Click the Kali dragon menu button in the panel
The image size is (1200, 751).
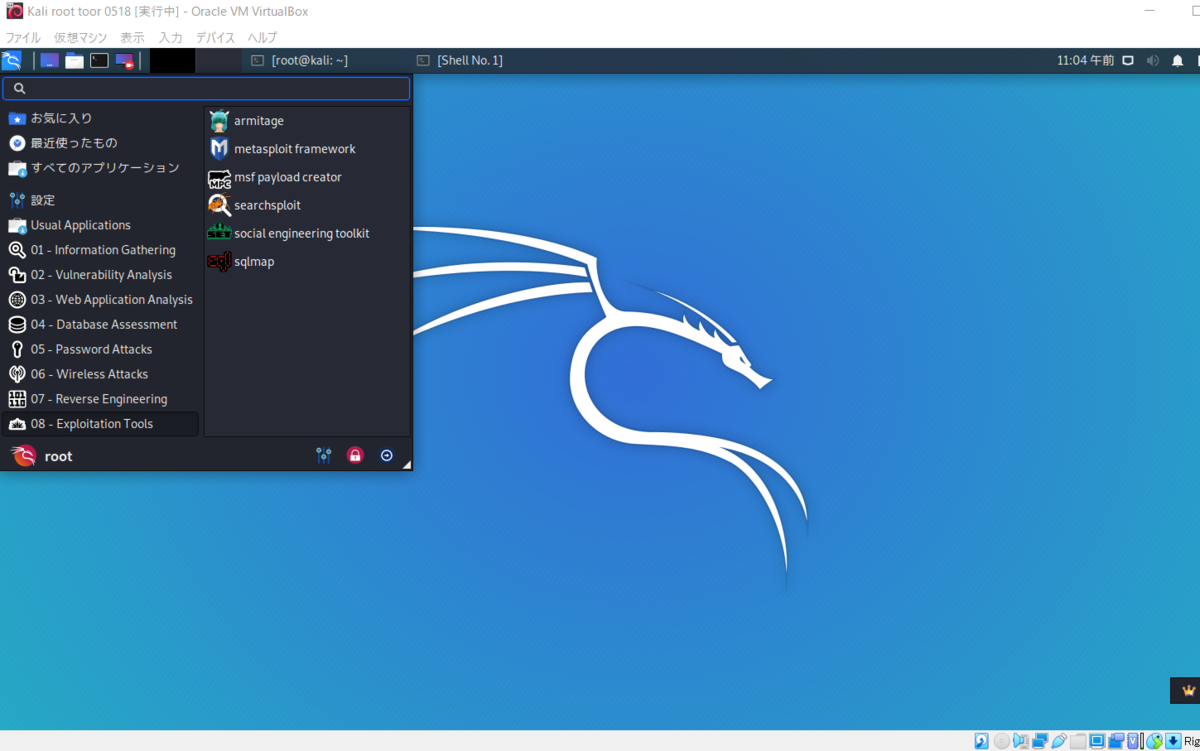(x=12, y=60)
